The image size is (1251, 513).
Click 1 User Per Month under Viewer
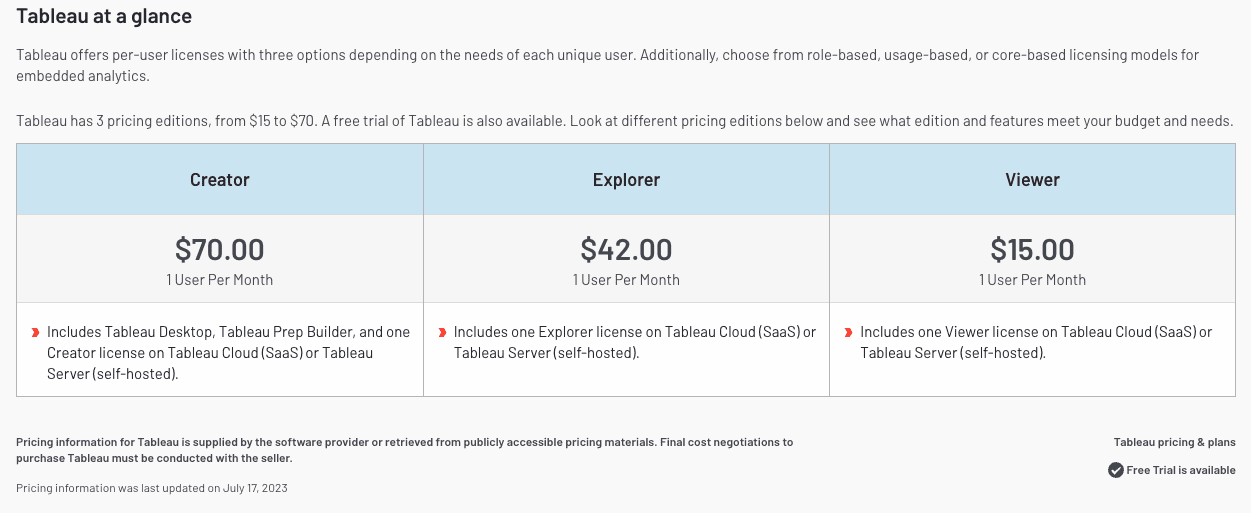pos(1032,280)
